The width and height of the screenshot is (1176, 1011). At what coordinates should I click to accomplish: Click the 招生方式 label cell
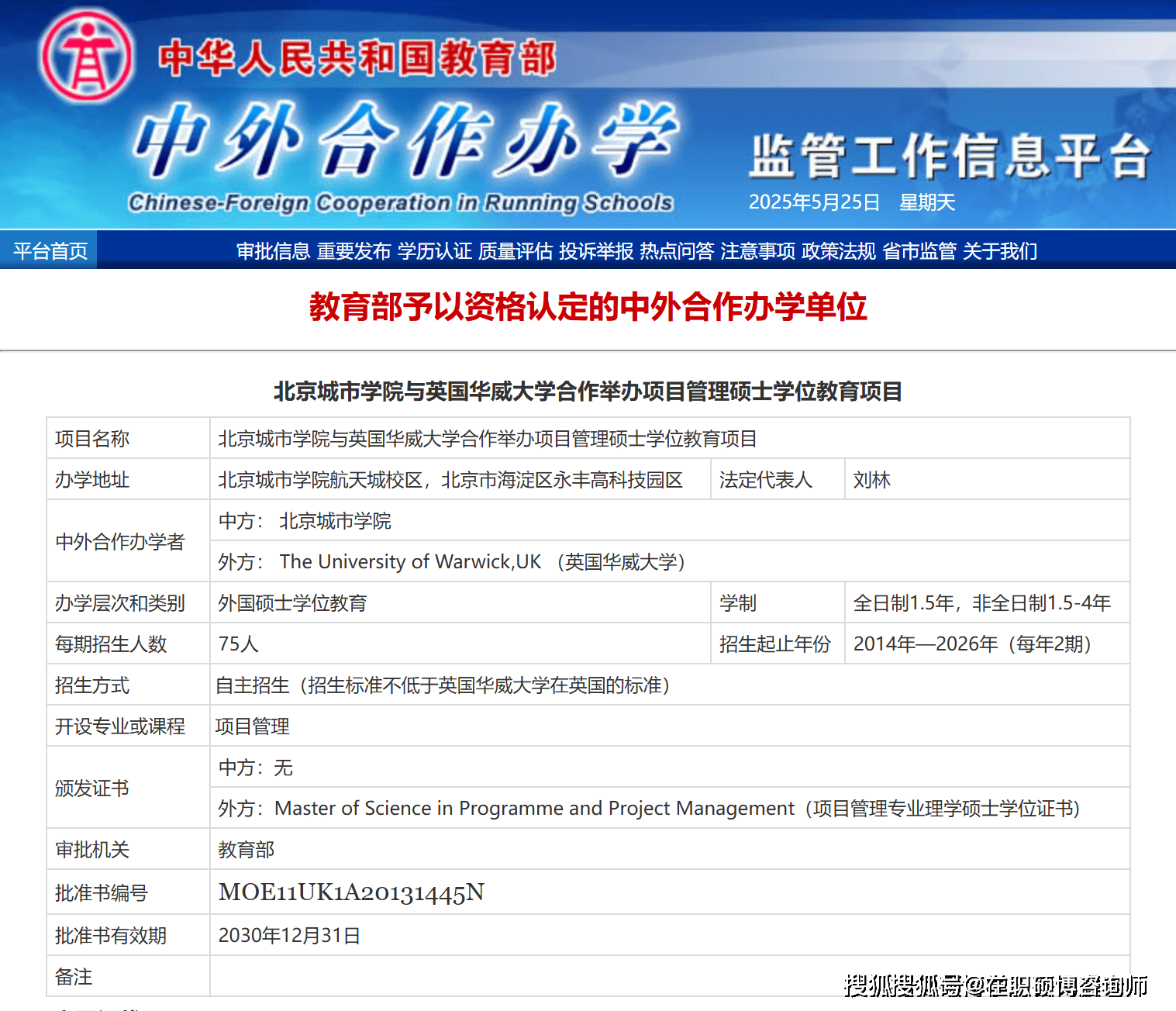128,685
